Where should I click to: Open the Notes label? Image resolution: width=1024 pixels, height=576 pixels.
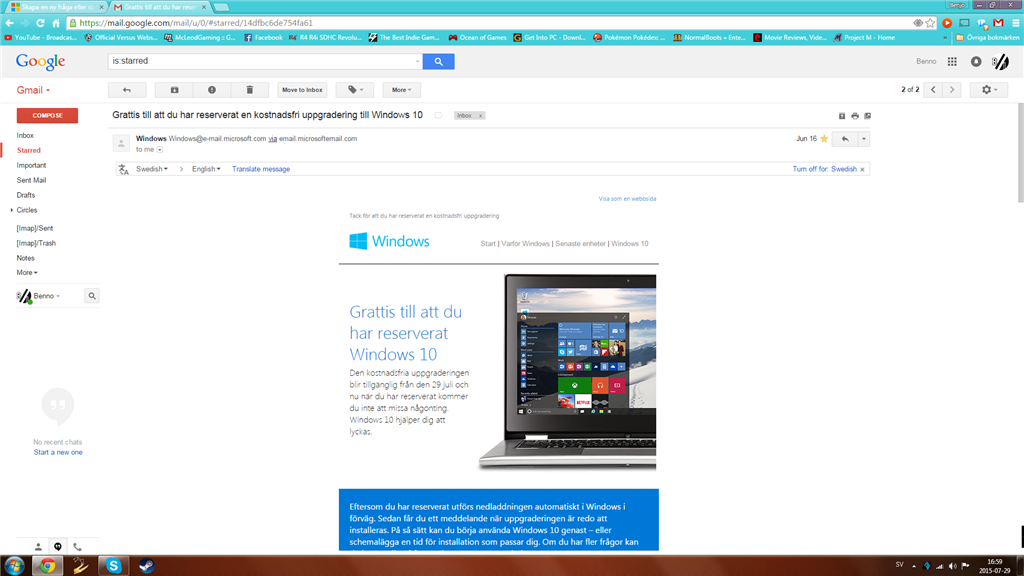[x=25, y=259]
